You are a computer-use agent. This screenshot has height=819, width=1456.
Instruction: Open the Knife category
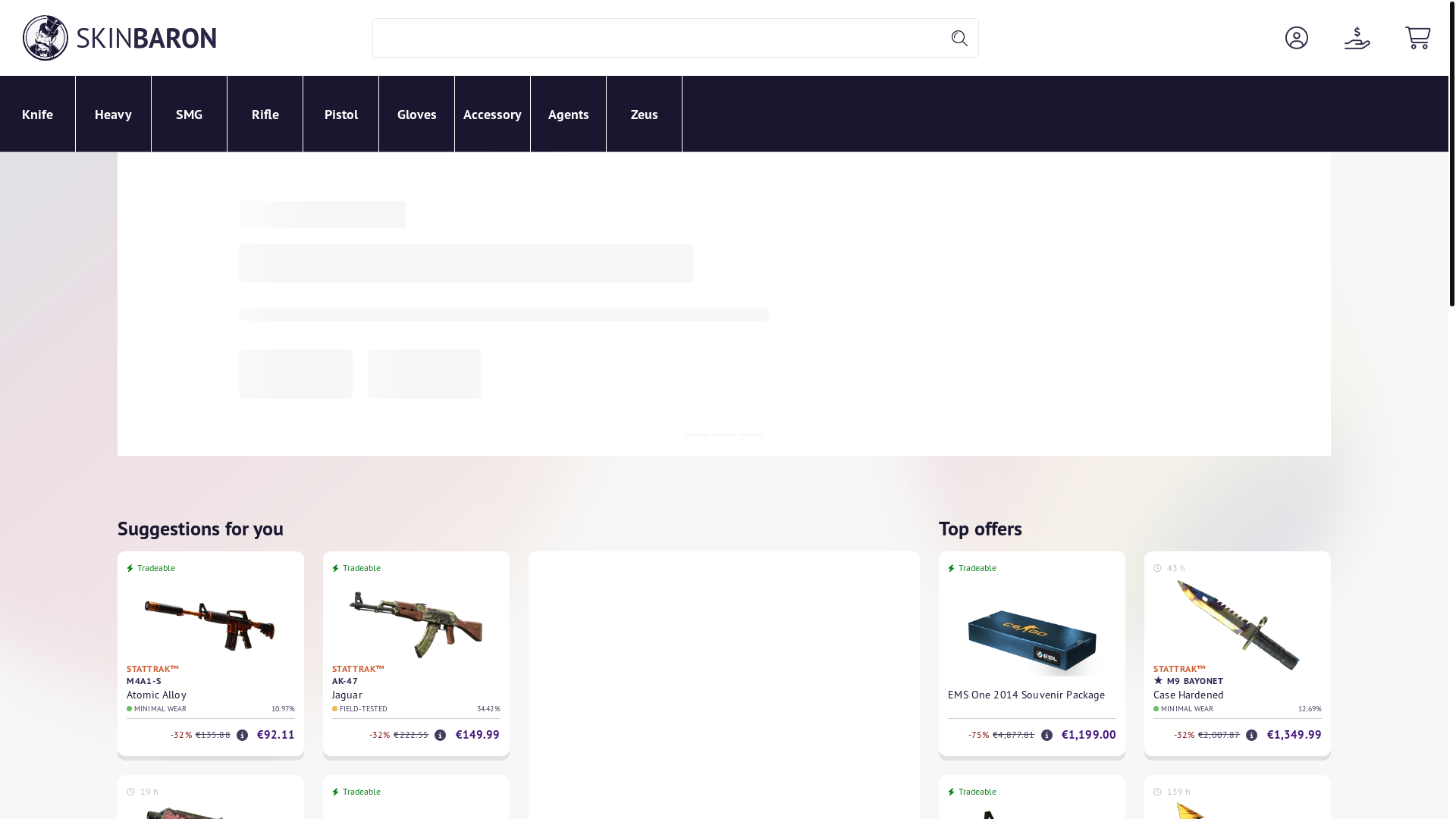[37, 114]
